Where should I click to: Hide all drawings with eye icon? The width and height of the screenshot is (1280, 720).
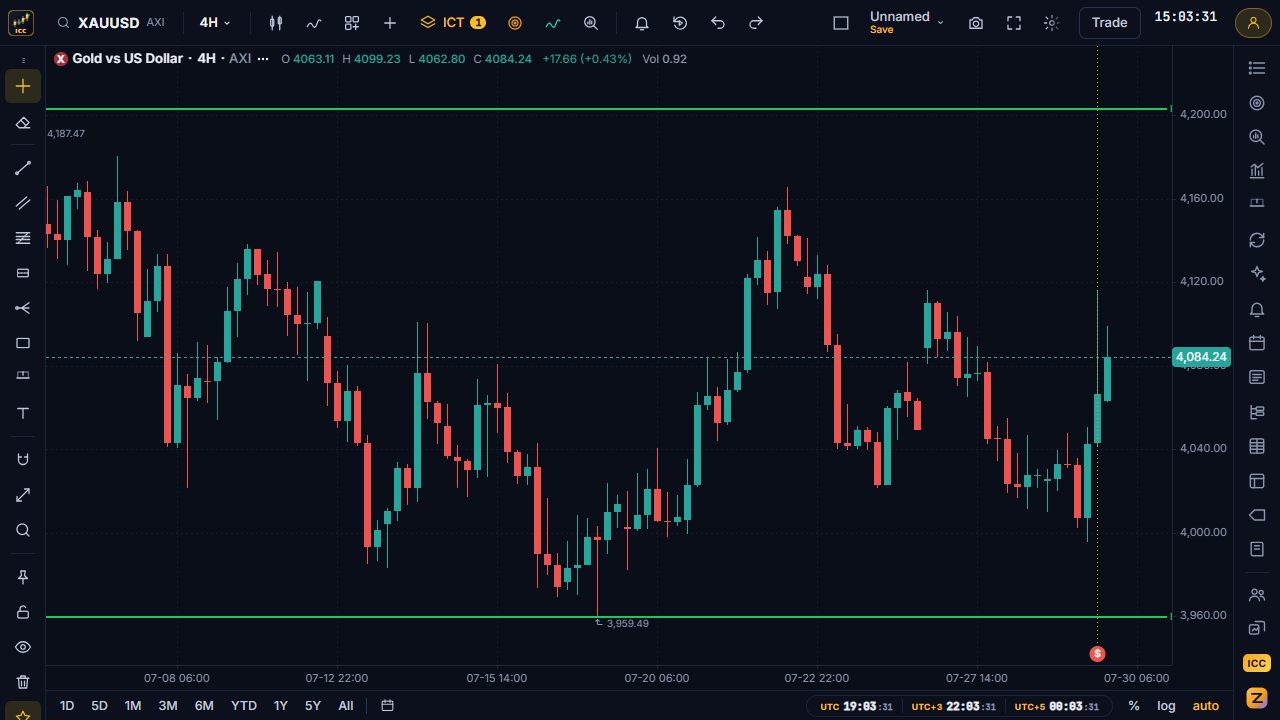point(23,647)
